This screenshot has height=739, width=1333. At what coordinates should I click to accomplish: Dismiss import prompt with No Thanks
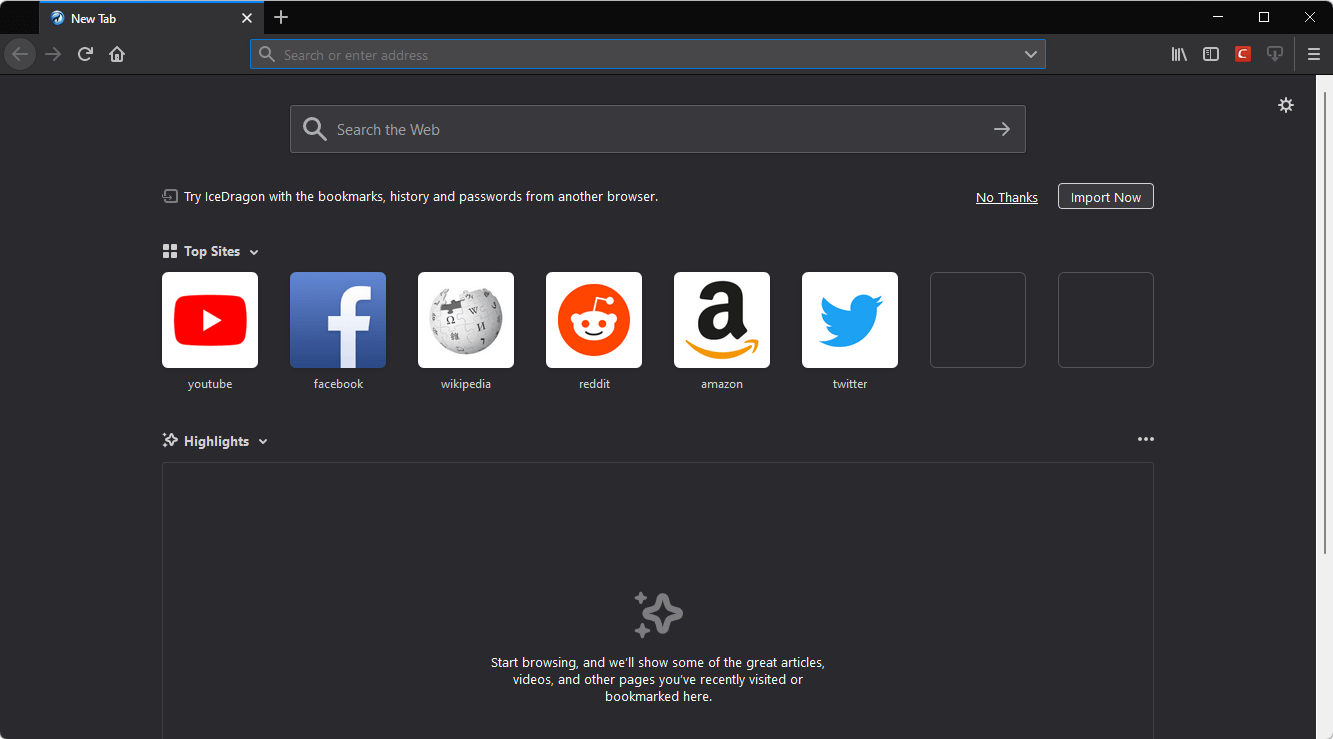(1007, 197)
